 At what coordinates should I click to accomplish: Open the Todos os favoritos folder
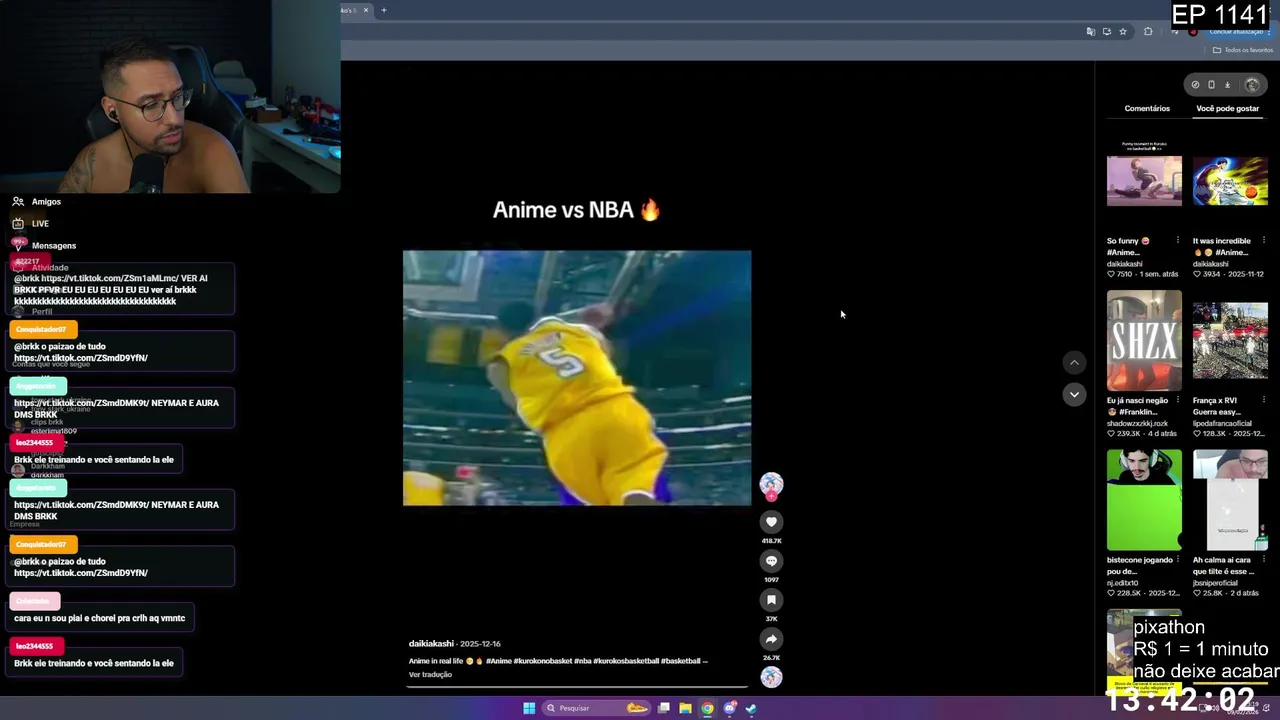click(1243, 50)
